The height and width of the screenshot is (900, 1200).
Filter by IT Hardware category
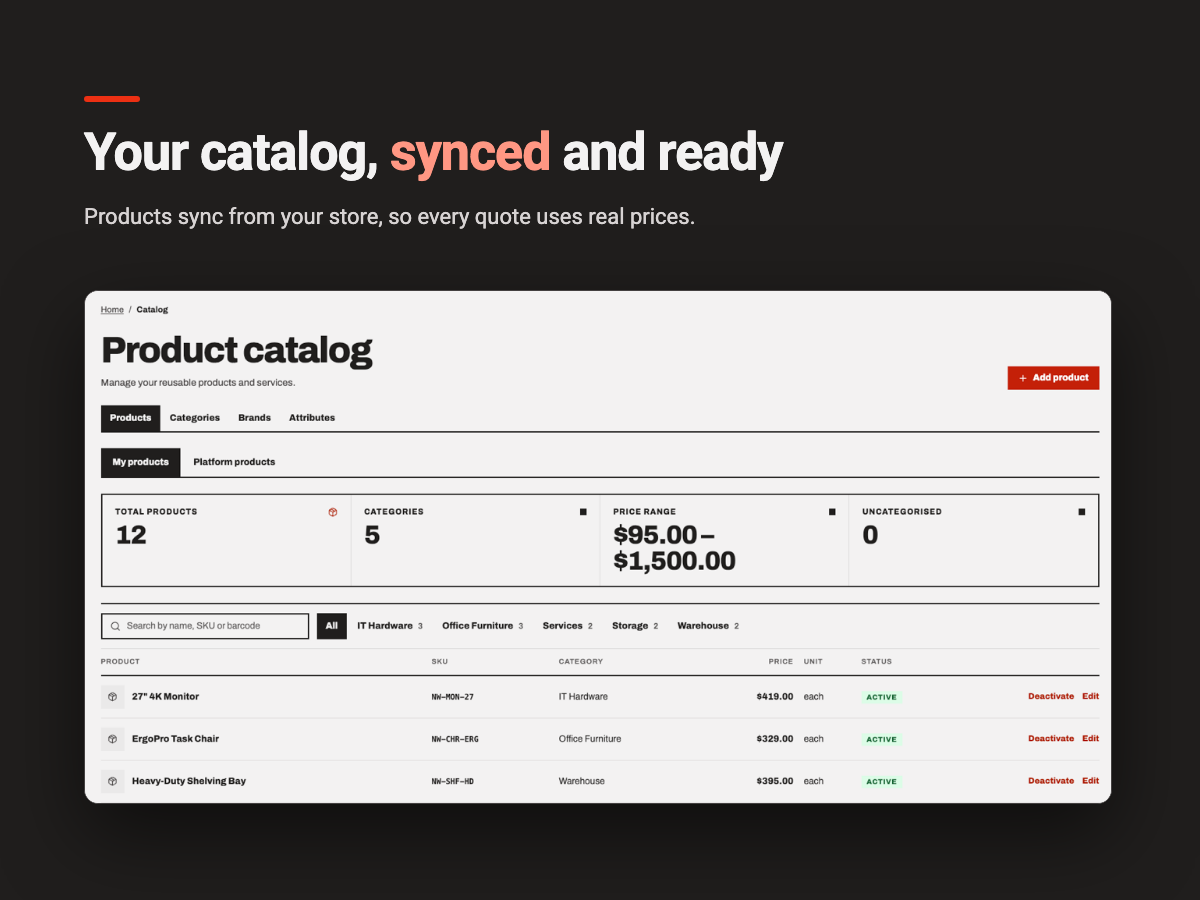click(390, 626)
